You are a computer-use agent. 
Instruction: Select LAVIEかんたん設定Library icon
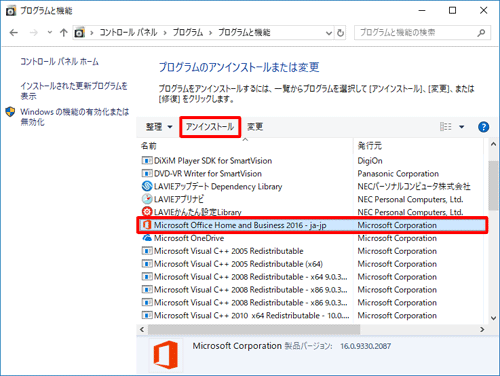click(x=147, y=212)
